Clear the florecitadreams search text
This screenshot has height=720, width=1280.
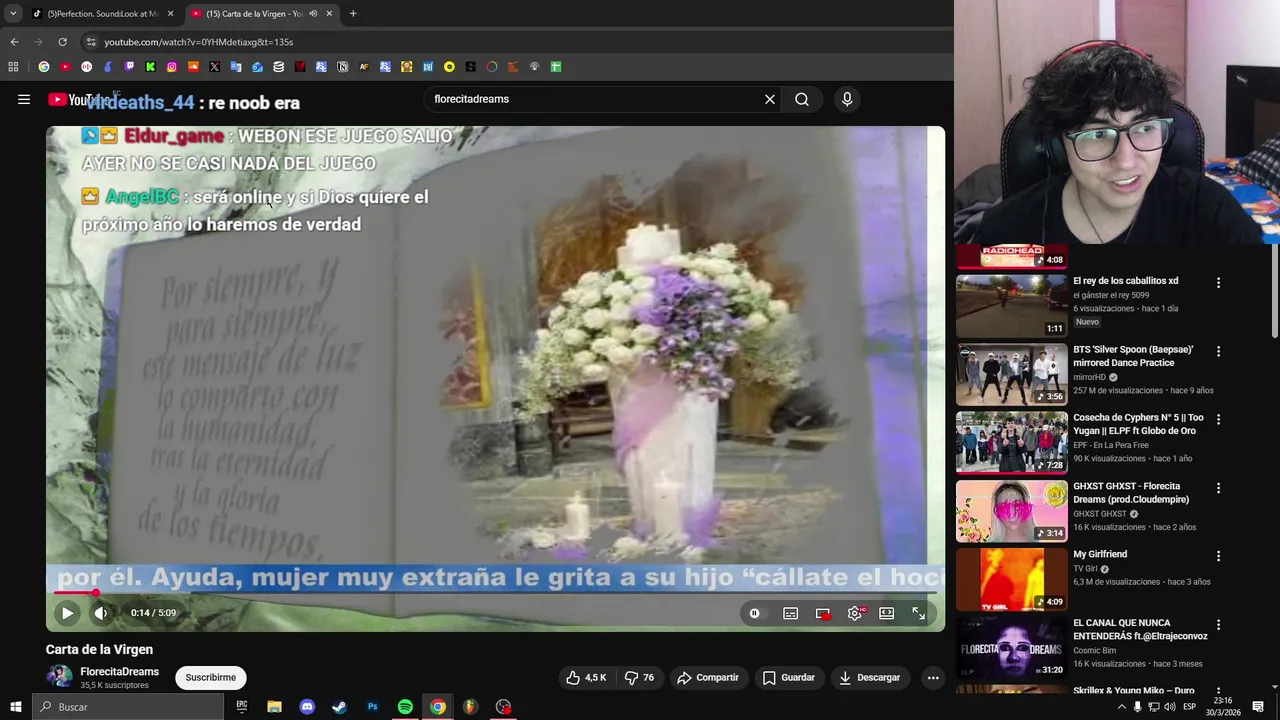click(770, 99)
